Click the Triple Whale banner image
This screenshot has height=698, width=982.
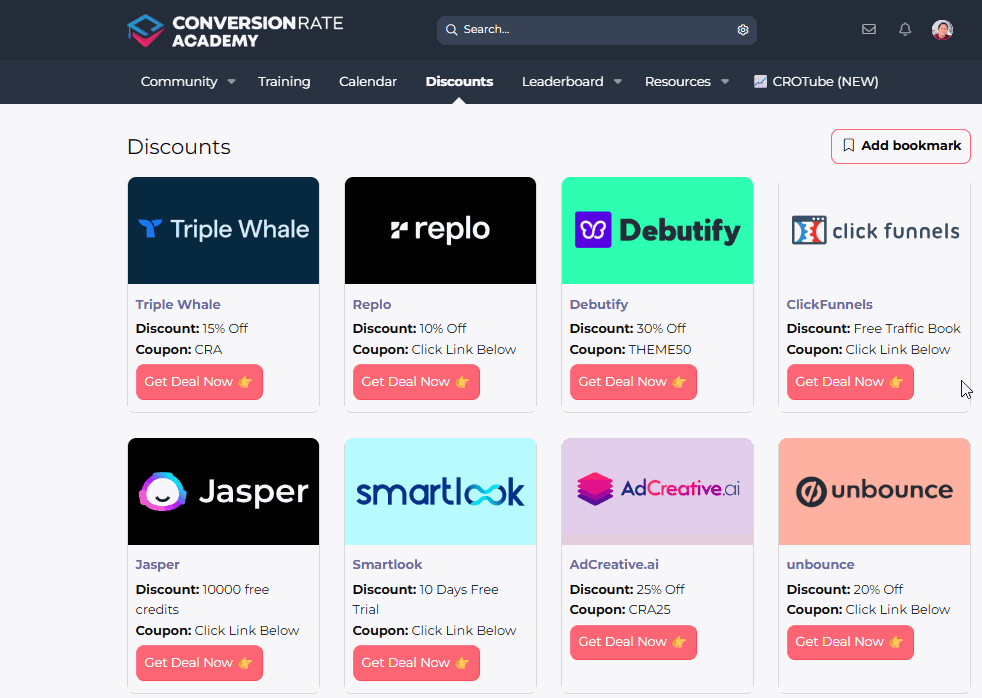[x=223, y=230]
